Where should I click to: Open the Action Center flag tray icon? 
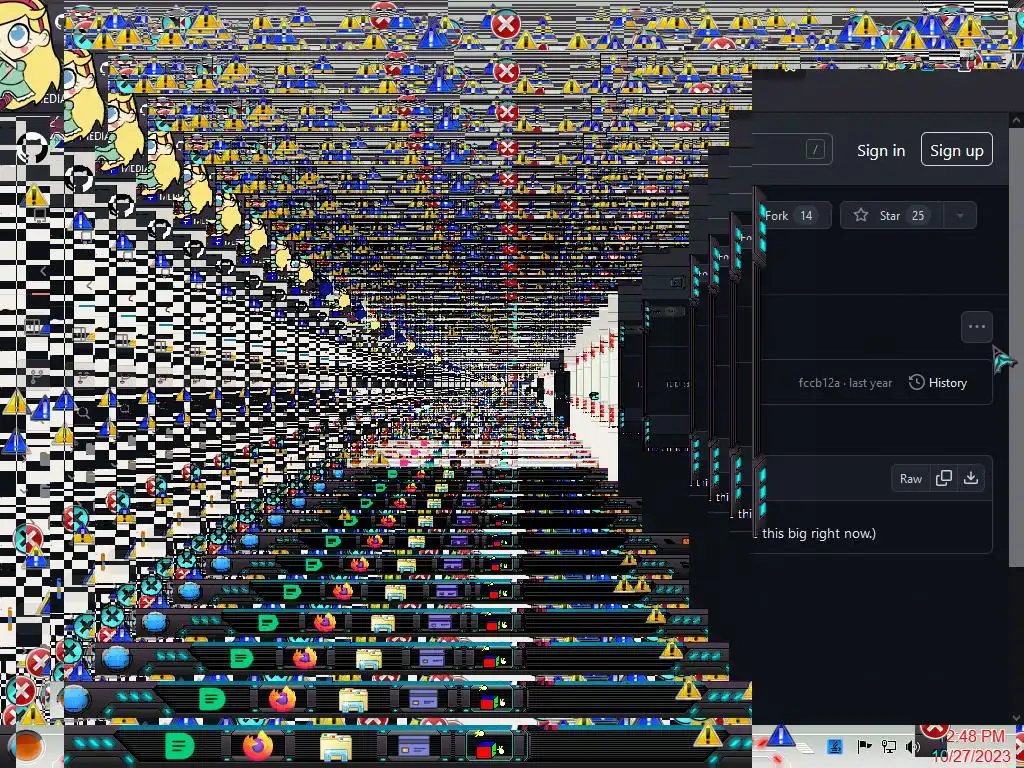[x=863, y=746]
